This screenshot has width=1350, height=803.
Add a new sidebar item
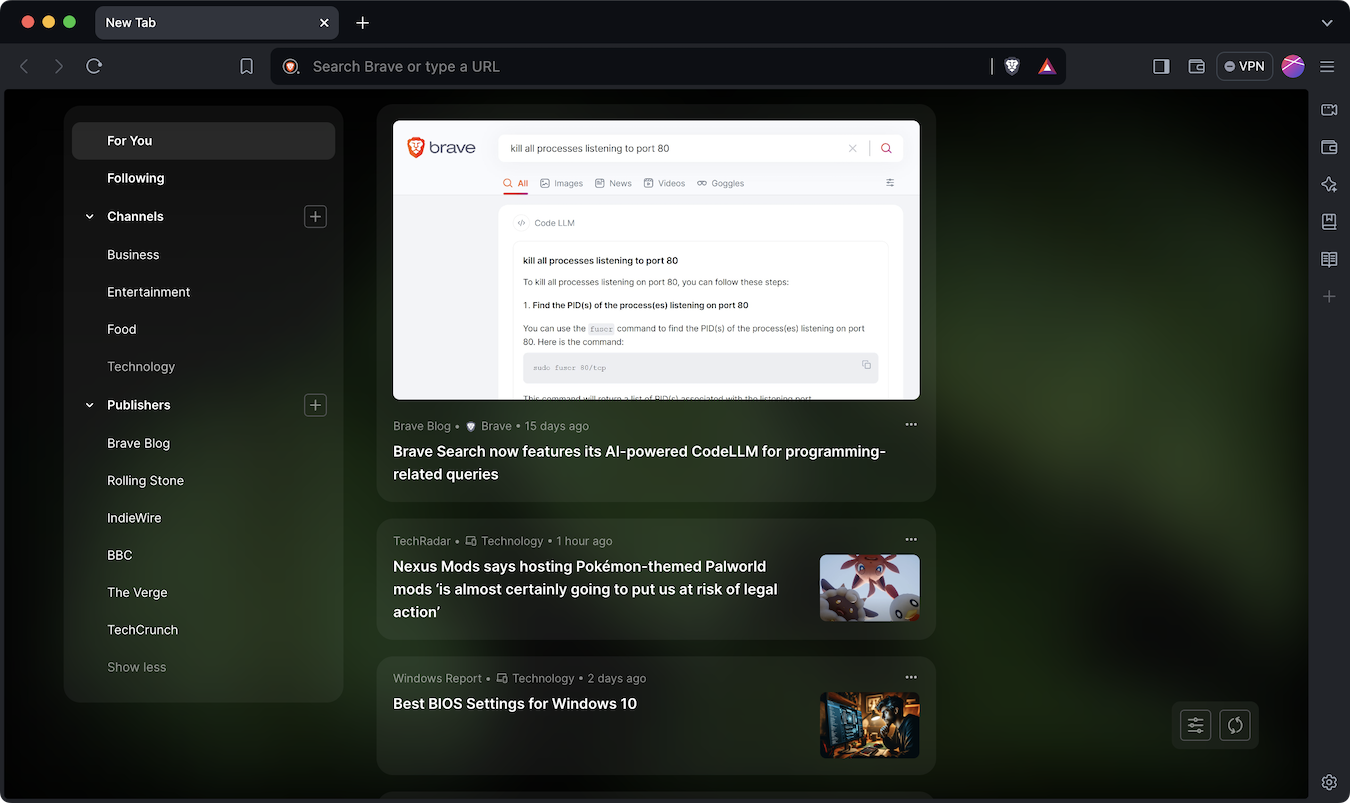pos(1329,296)
